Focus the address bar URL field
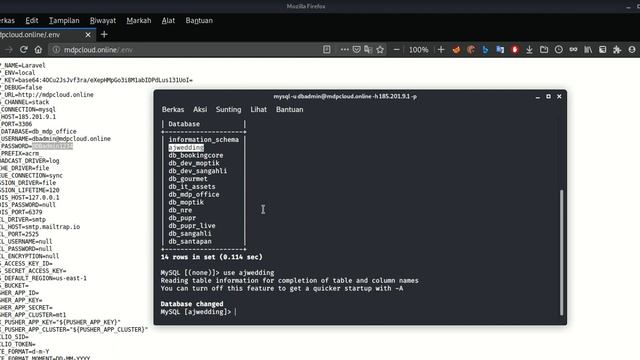 pos(184,50)
